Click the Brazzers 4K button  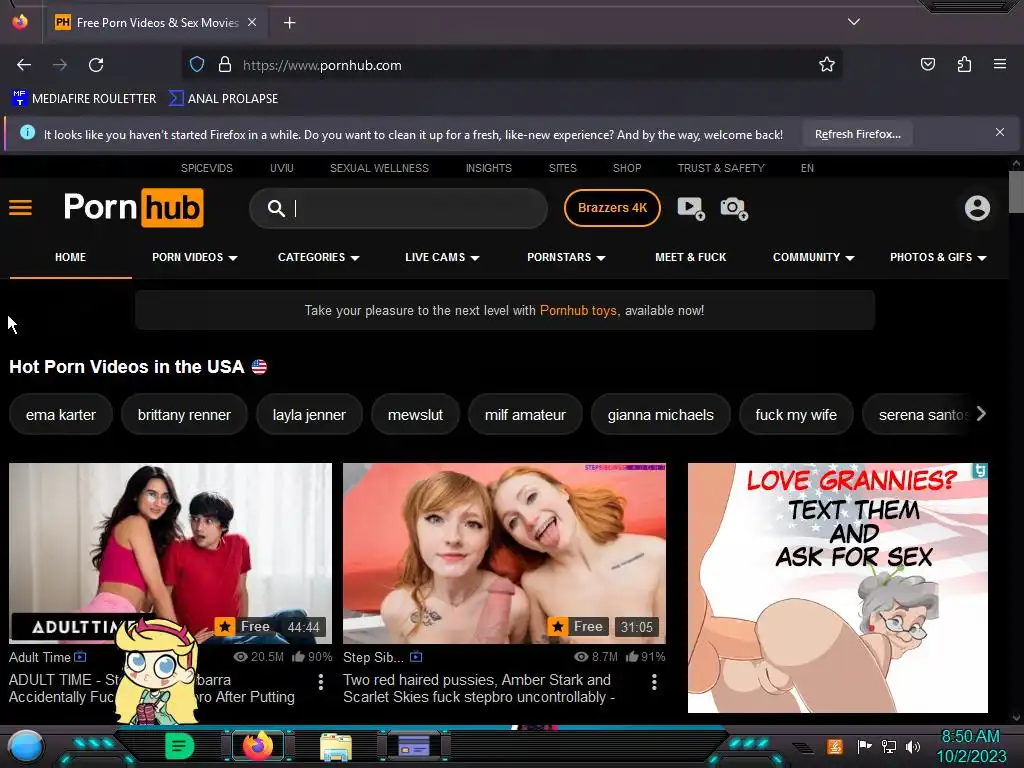612,208
